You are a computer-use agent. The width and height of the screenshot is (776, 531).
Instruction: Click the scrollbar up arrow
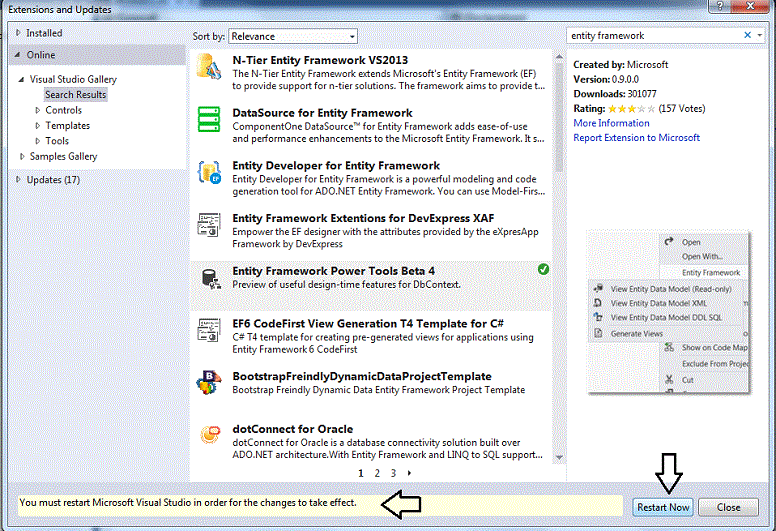(559, 57)
